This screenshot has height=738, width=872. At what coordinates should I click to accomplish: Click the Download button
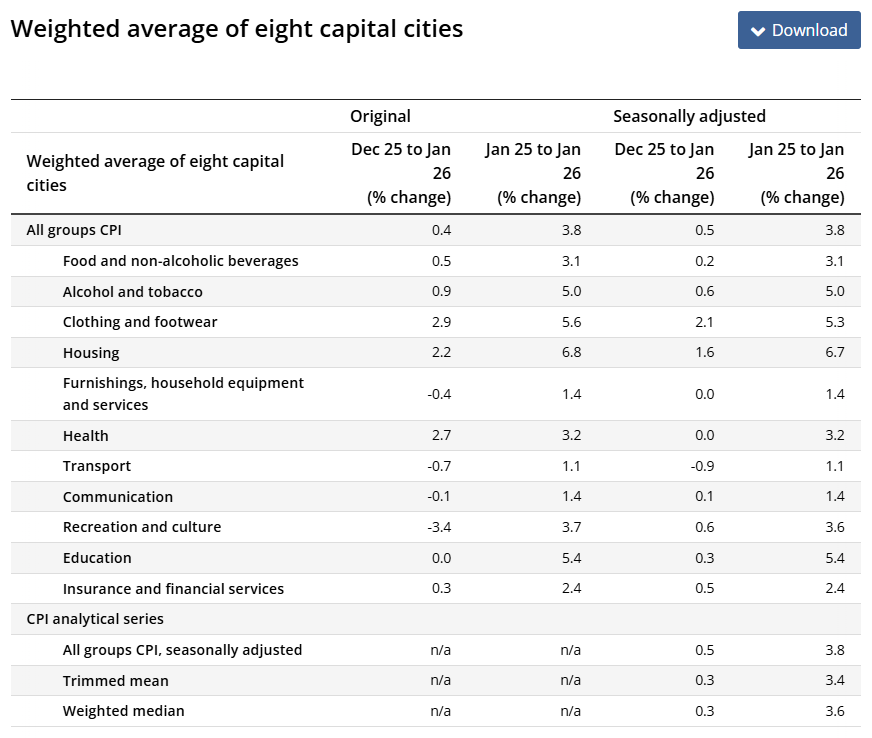point(799,30)
